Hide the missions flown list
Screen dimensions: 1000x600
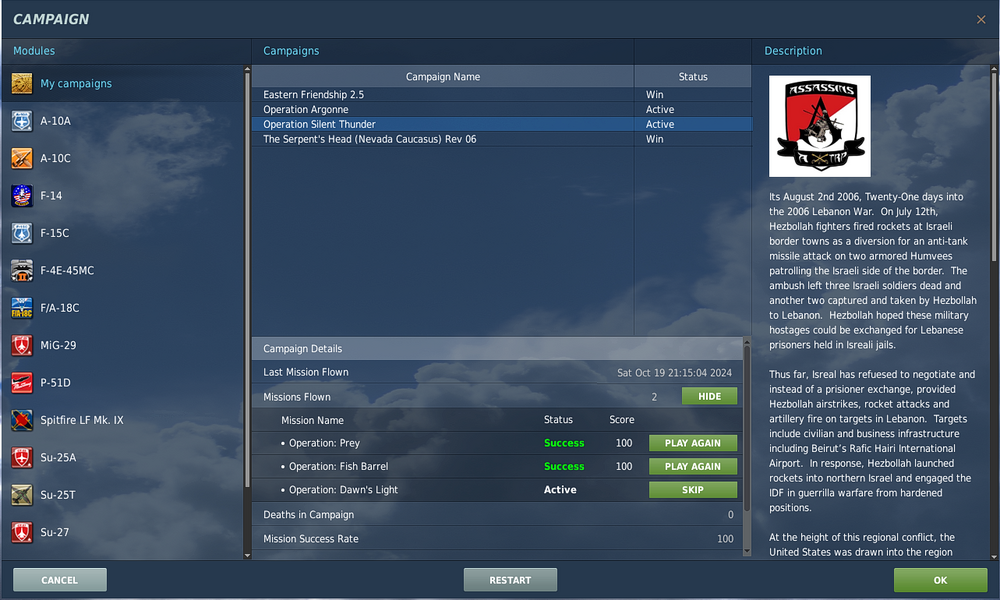point(709,397)
